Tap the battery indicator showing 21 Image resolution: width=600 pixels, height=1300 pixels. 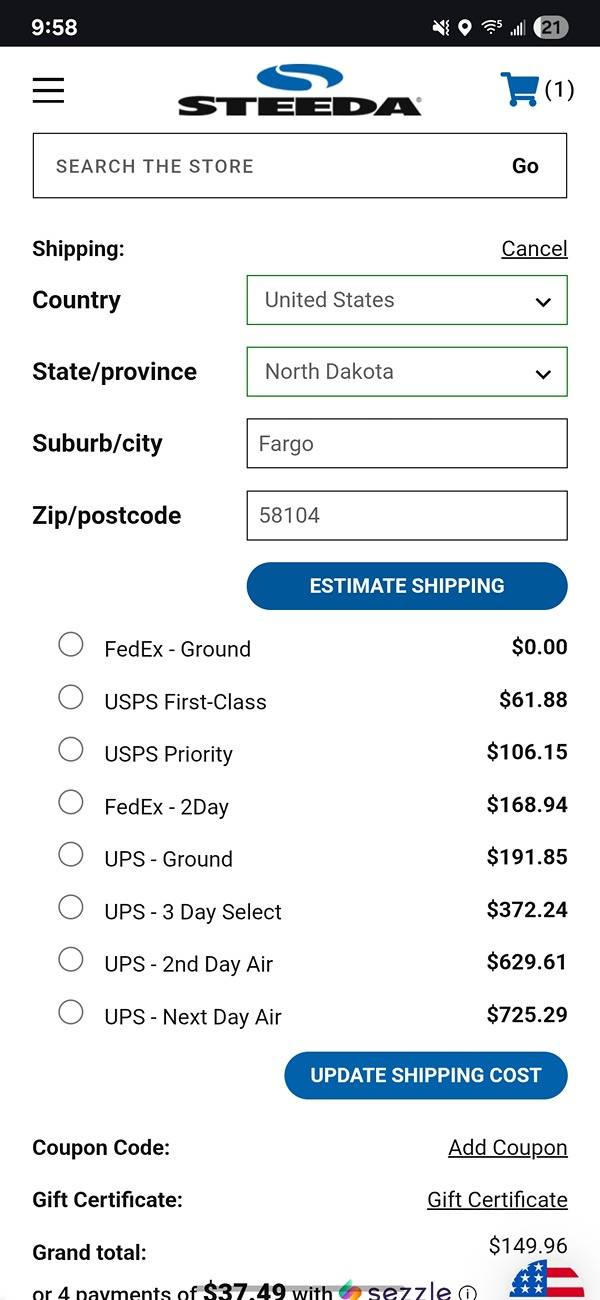[551, 28]
